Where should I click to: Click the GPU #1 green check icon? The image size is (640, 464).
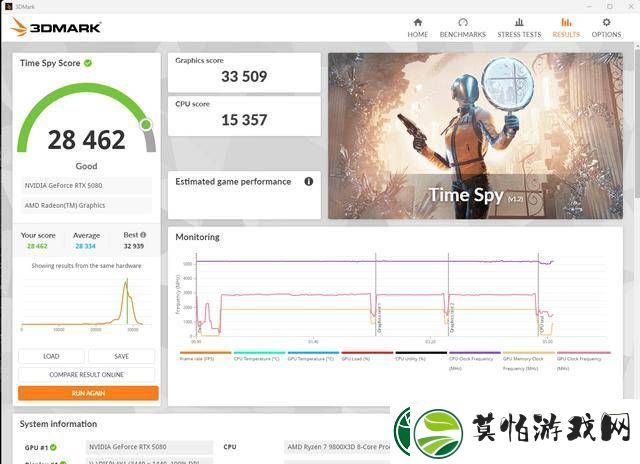coord(53,447)
